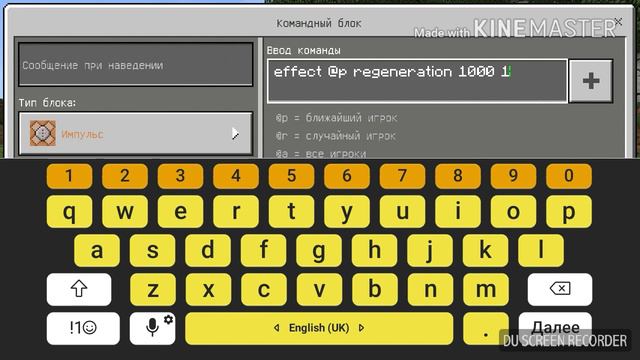Tap the f key

tap(263, 250)
